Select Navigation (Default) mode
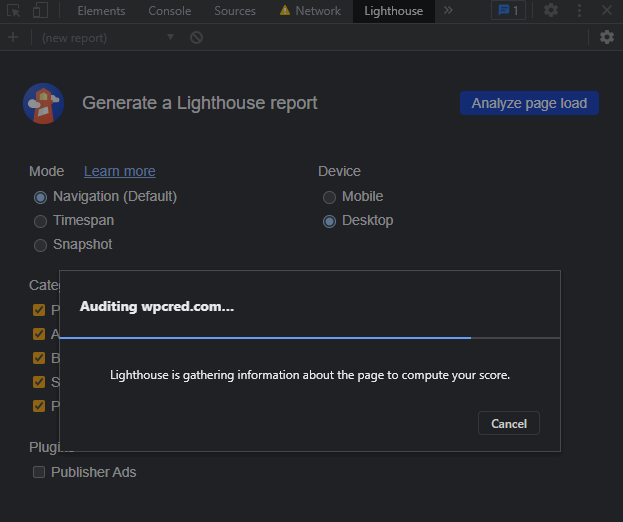The width and height of the screenshot is (623, 522). coord(105,197)
